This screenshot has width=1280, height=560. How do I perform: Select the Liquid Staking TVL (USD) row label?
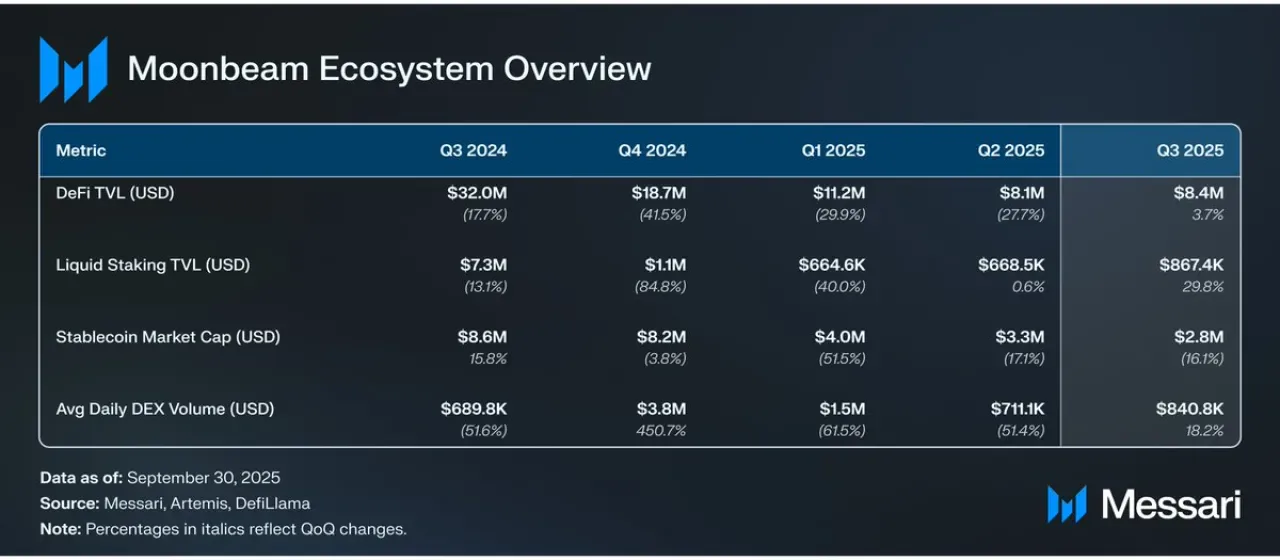tap(153, 265)
